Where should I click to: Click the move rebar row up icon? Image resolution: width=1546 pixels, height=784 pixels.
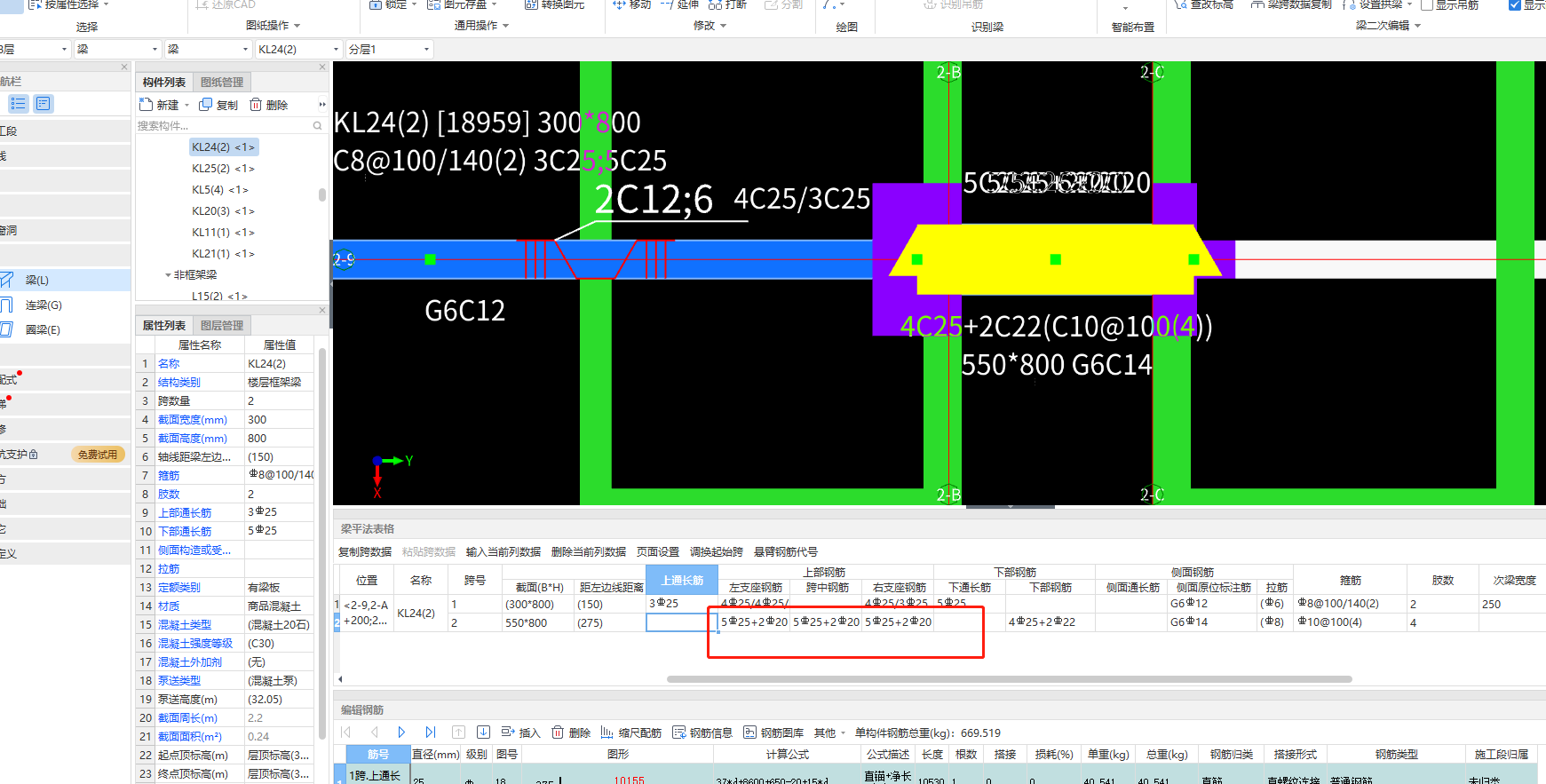click(458, 733)
